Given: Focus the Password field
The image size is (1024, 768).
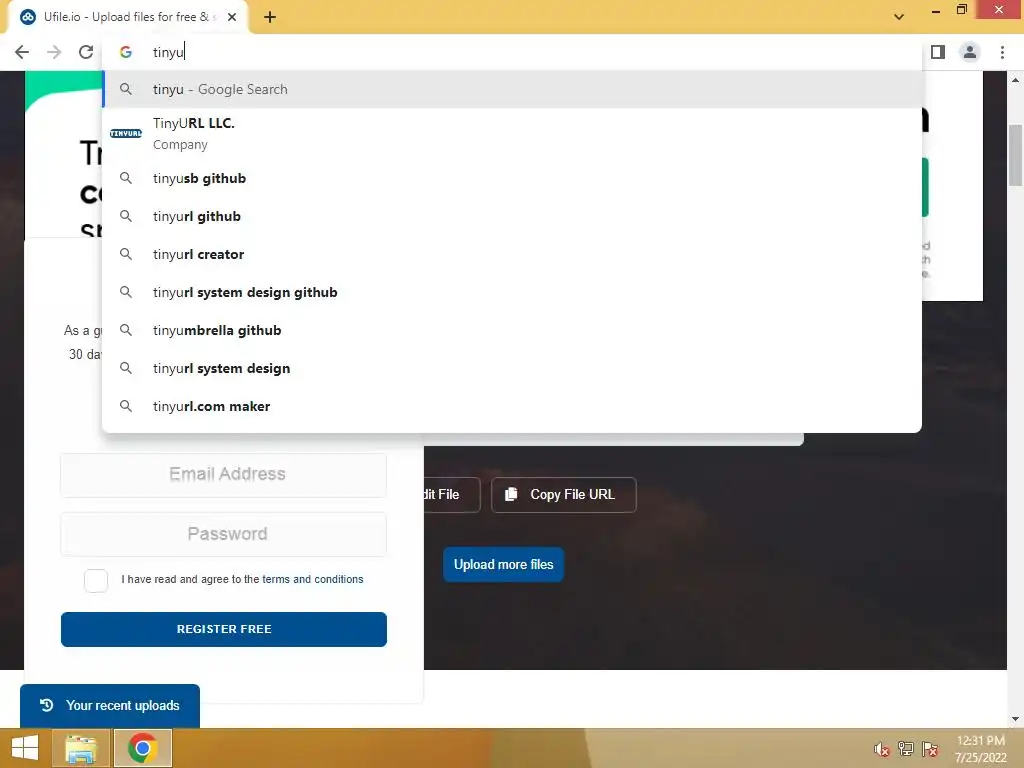Looking at the screenshot, I should 223,534.
